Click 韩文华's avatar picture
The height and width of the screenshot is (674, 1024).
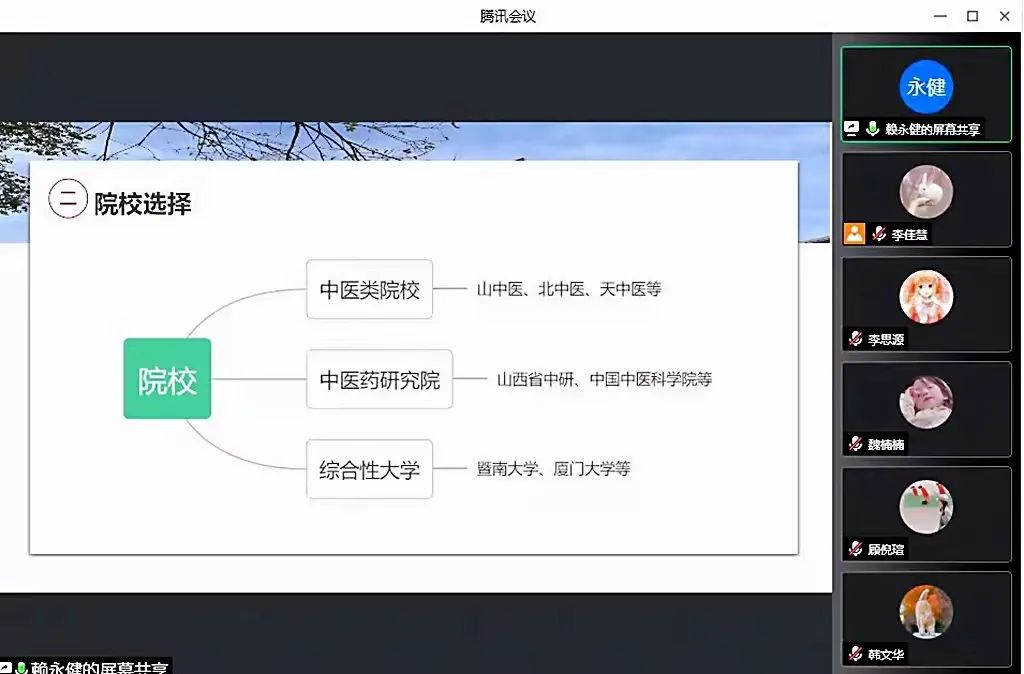tap(926, 612)
